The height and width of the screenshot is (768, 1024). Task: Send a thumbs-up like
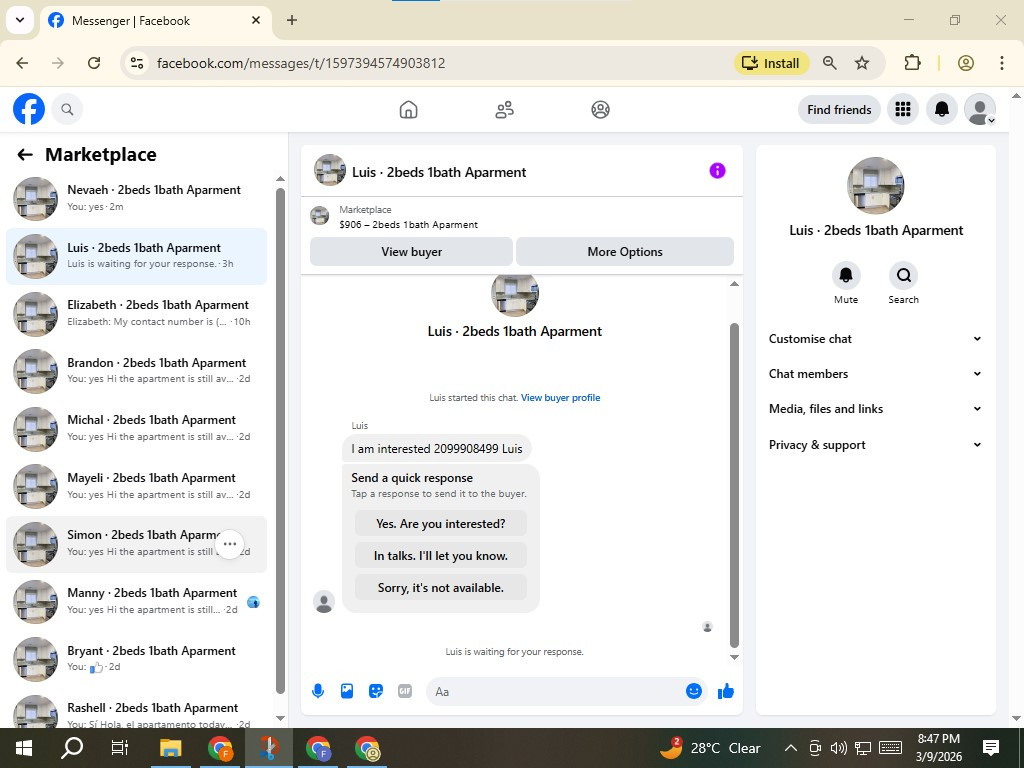coord(726,691)
